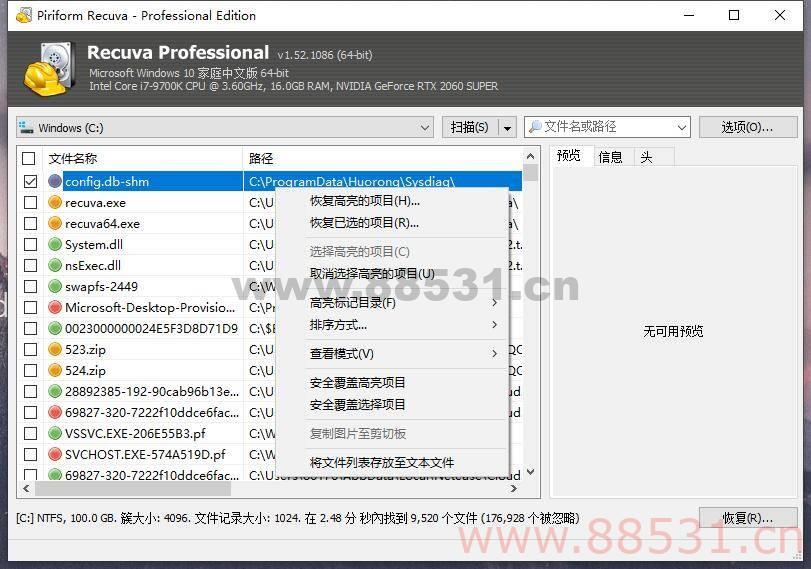Check the System.dll checkbox
Screen dimensions: 811x569
tap(31, 244)
